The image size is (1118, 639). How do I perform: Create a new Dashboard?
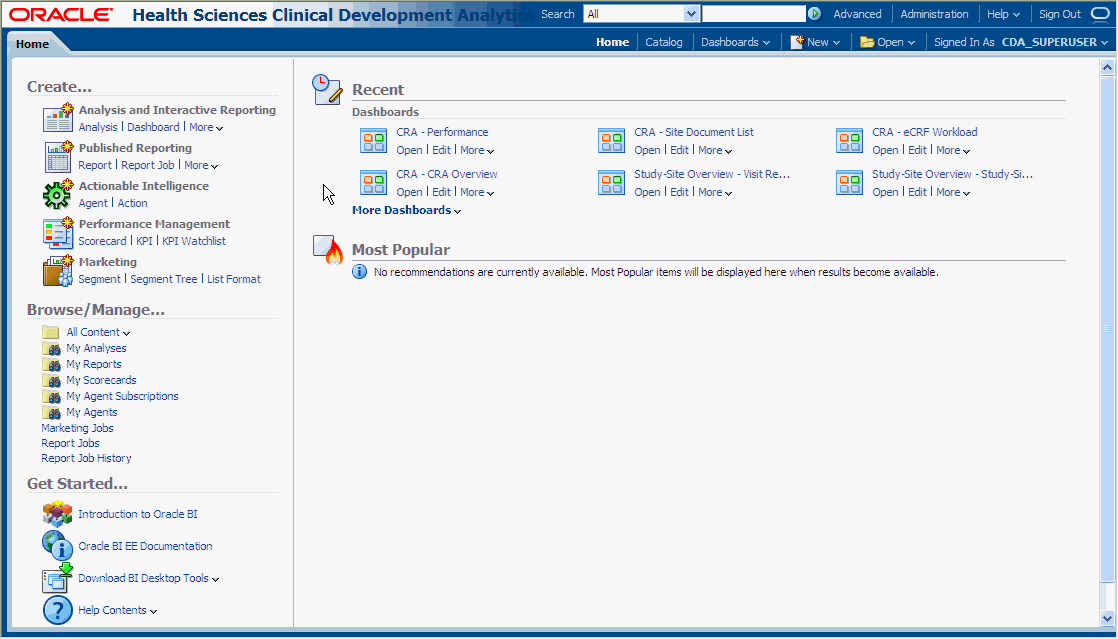point(153,128)
